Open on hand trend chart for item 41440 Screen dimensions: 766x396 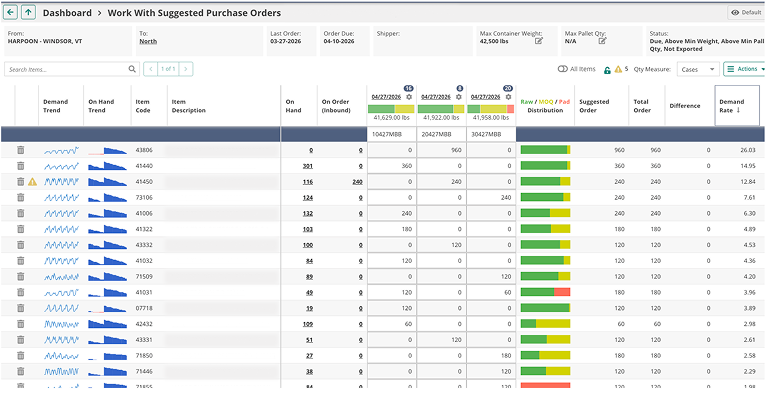pos(107,166)
